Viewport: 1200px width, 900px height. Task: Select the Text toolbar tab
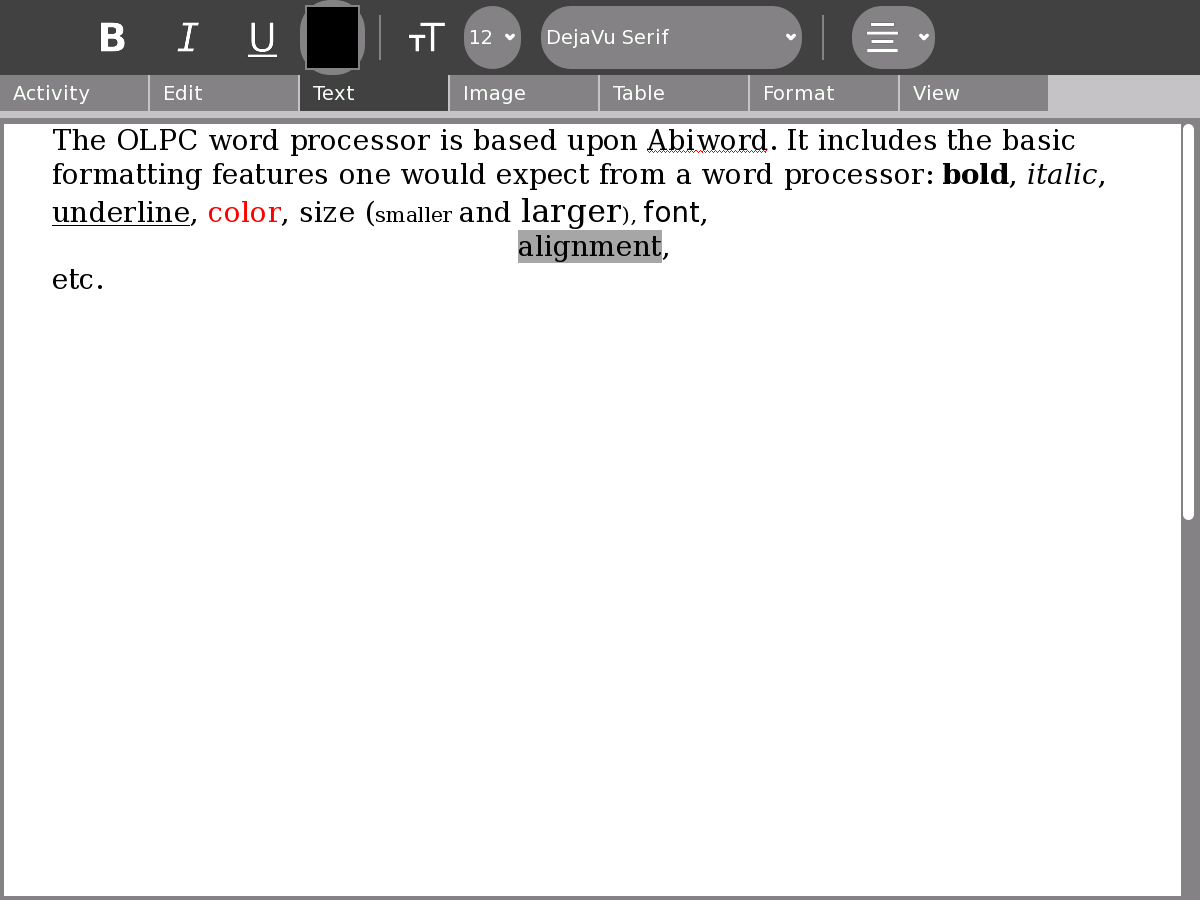click(374, 93)
